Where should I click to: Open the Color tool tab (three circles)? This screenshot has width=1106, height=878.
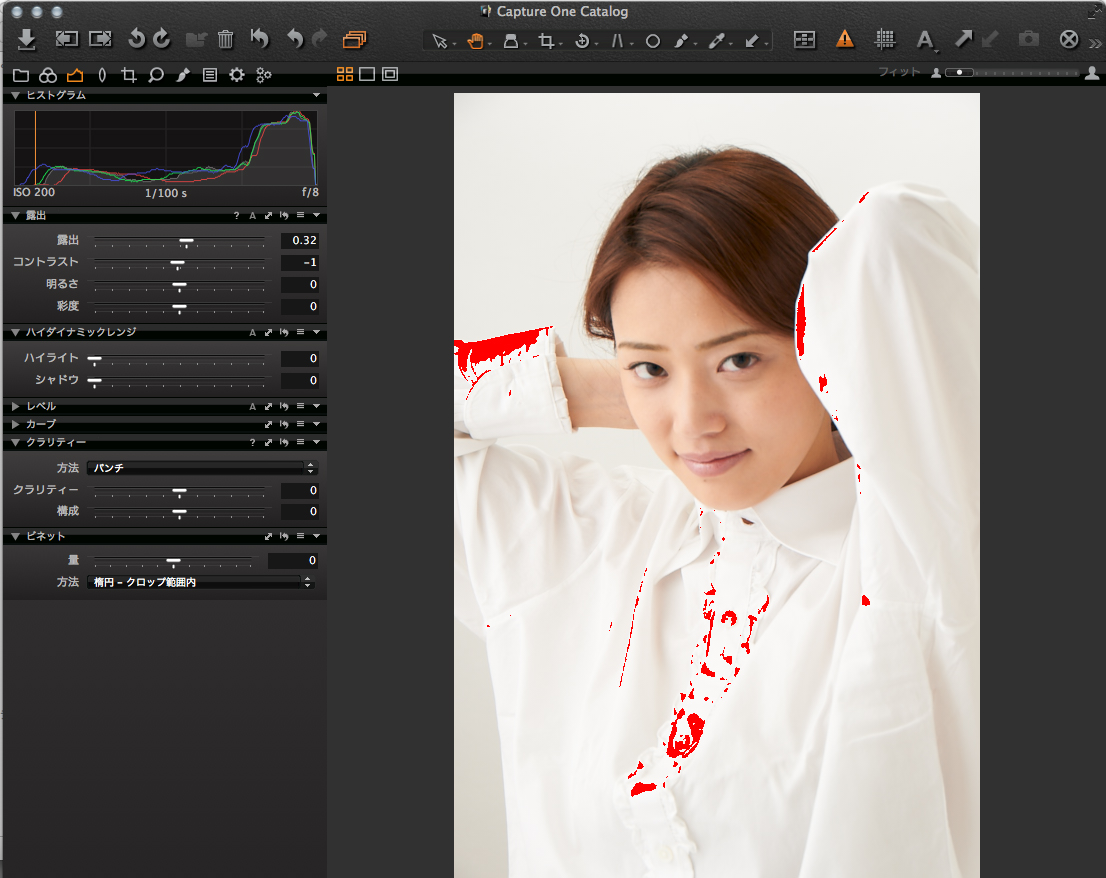coord(47,75)
